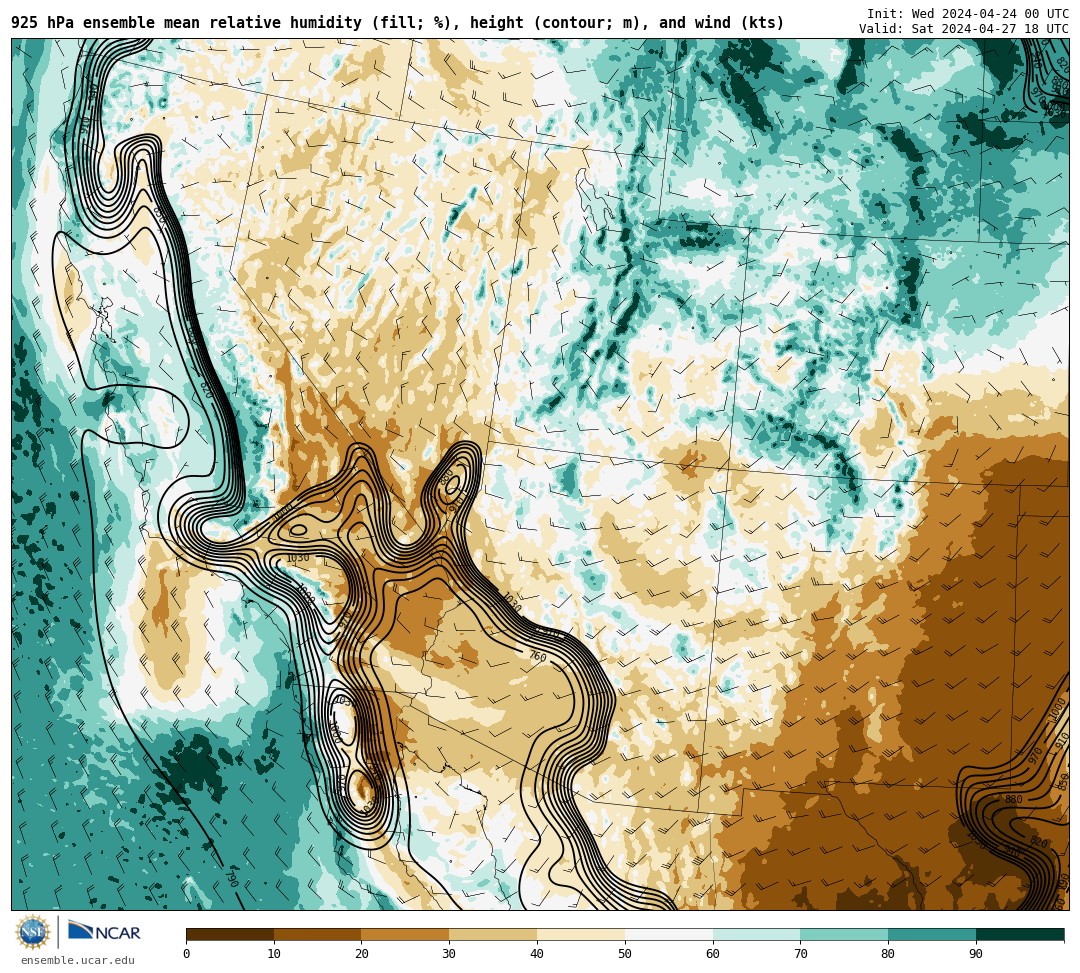Image resolution: width=1080 pixels, height=973 pixels.
Task: Click the 90-100% darkest green colorbar segment
Action: pyautogui.click(x=1020, y=934)
